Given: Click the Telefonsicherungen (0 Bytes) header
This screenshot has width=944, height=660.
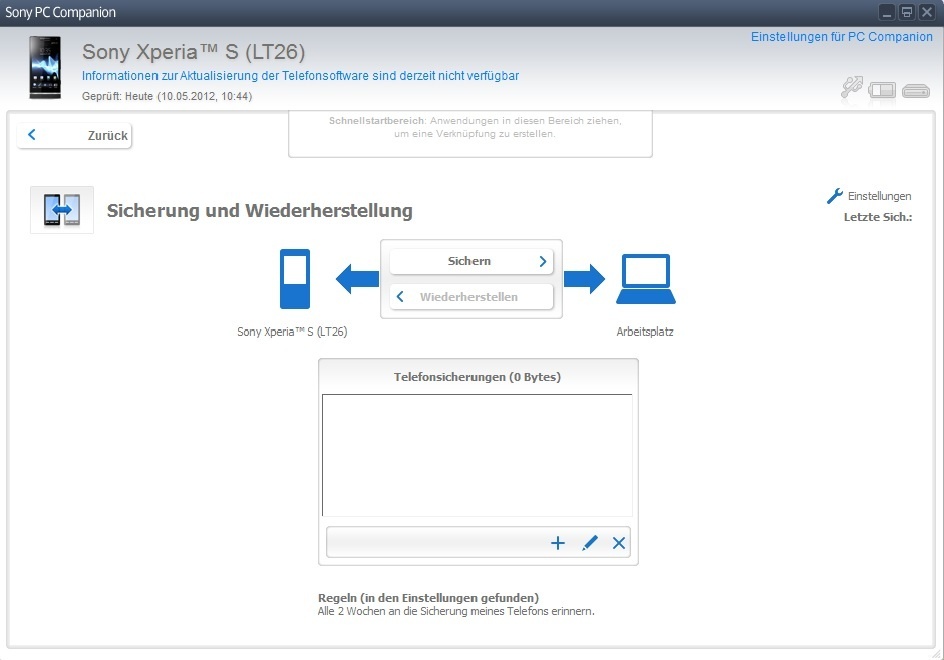Looking at the screenshot, I should (x=477, y=377).
